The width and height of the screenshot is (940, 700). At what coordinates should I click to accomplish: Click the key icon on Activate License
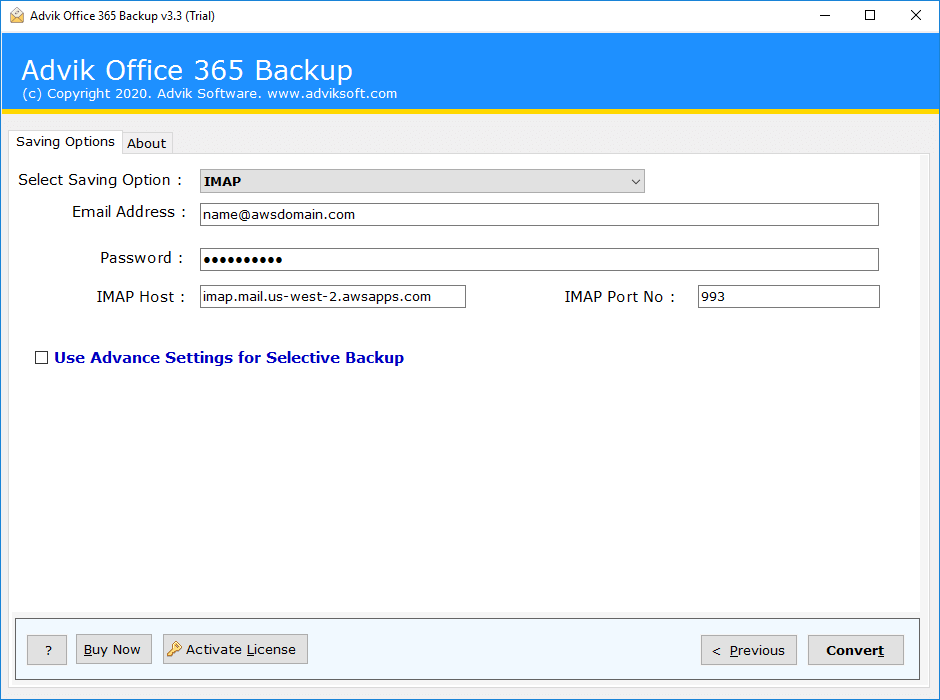coord(174,648)
